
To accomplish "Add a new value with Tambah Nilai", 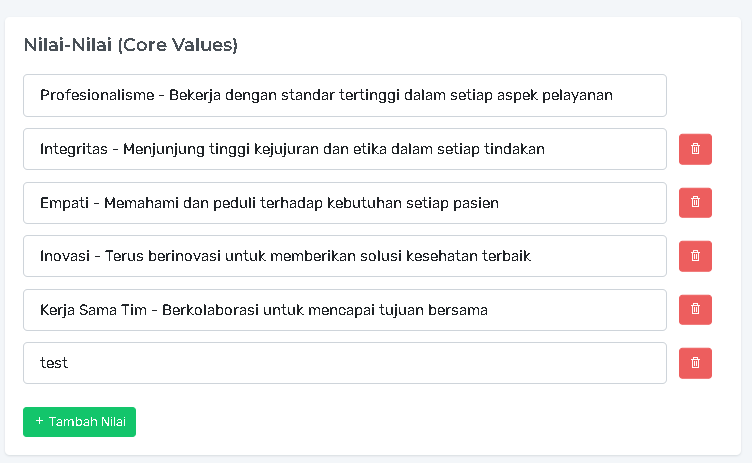I will pos(80,422).
